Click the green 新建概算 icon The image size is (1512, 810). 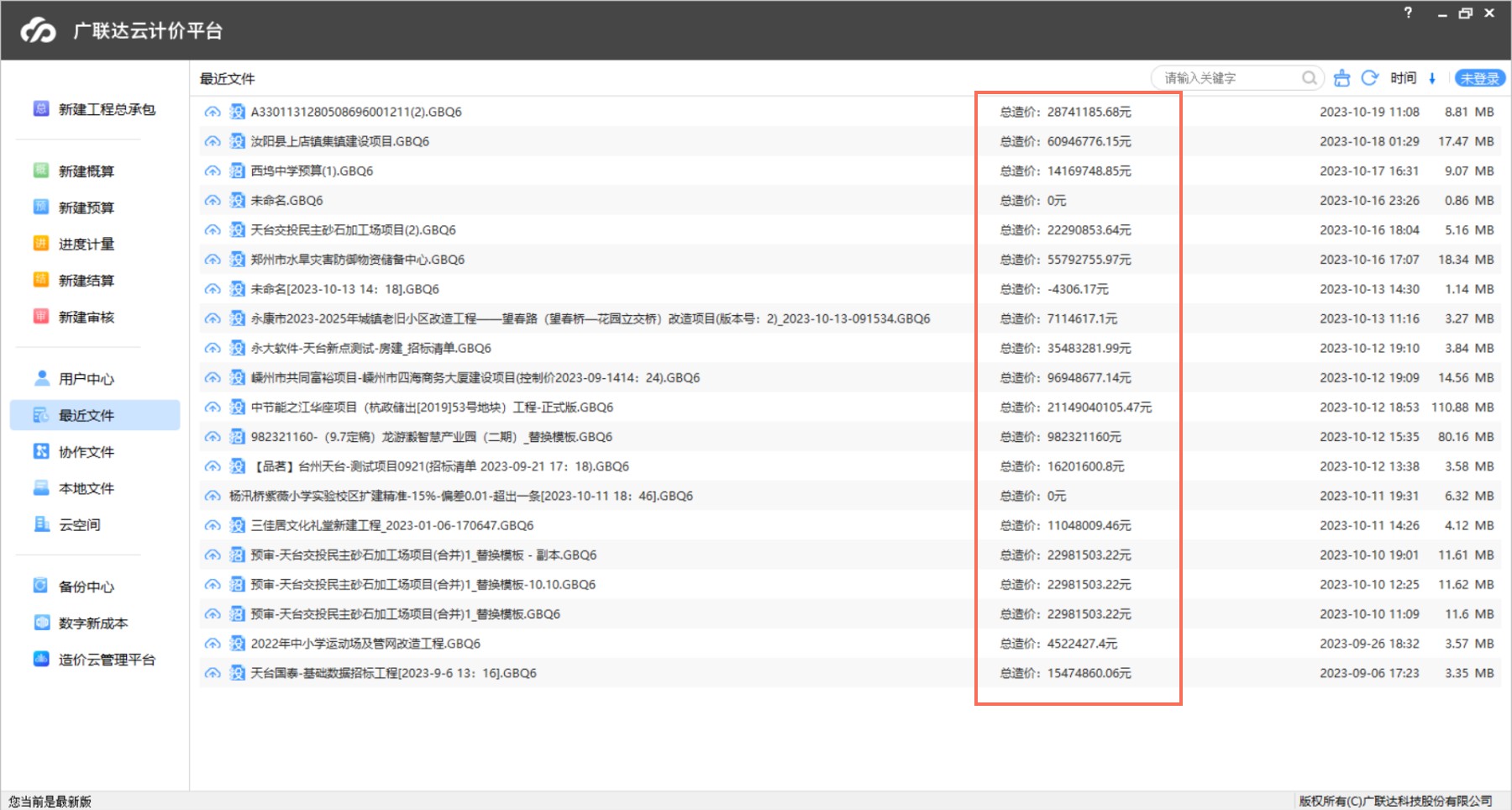click(x=40, y=171)
